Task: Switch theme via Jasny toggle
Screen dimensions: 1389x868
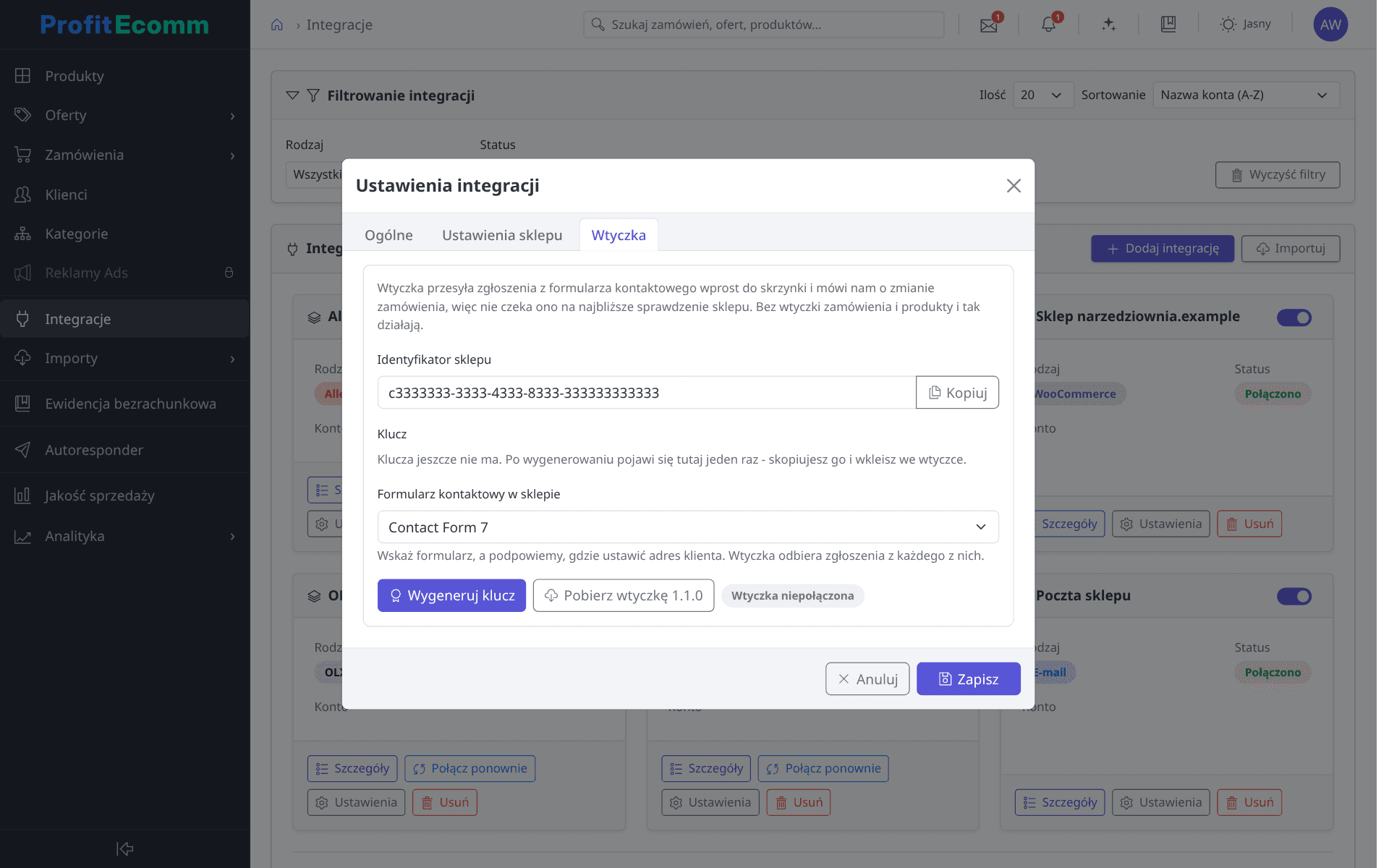Action: [1245, 25]
